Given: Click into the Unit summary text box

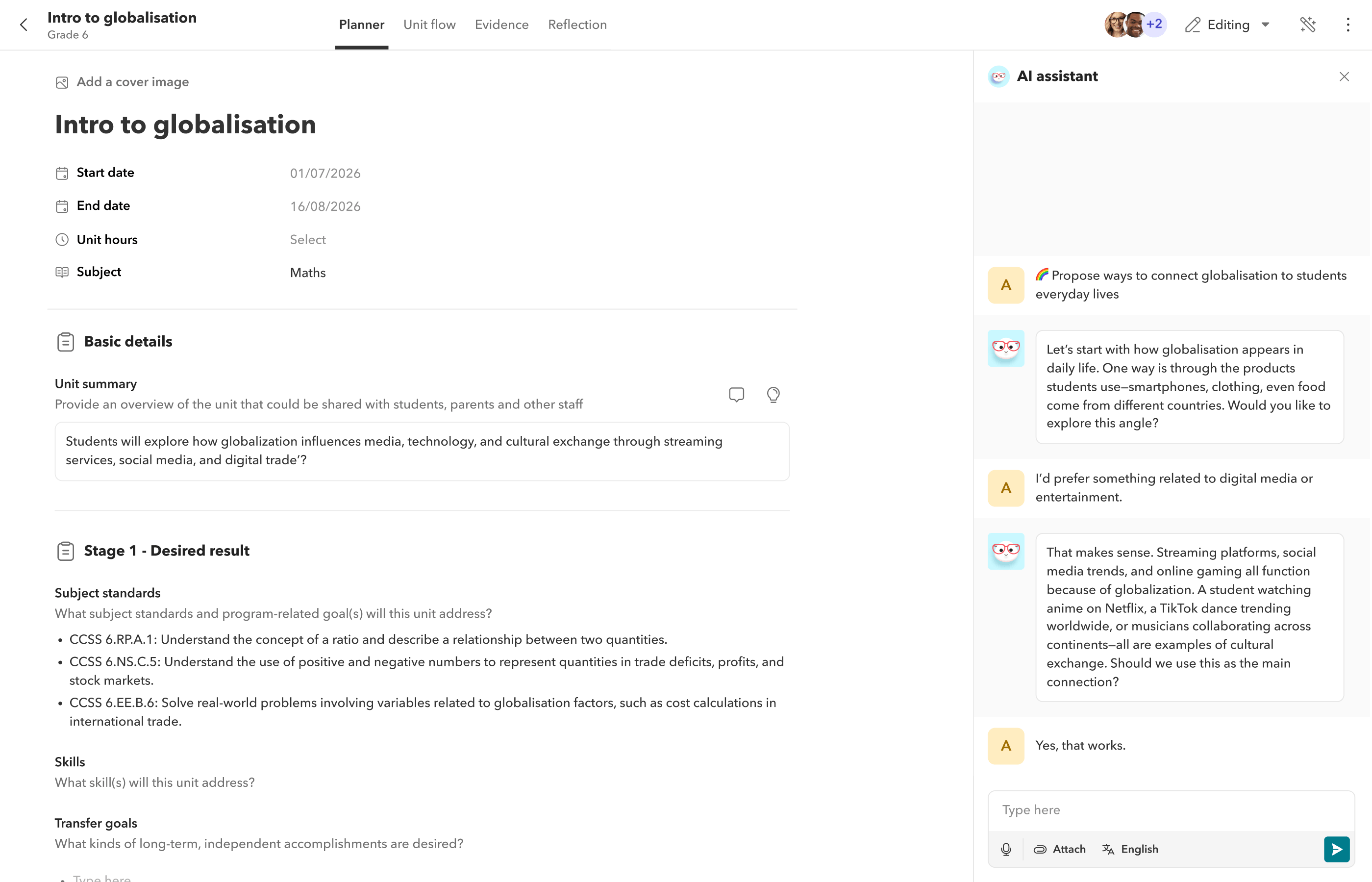Looking at the screenshot, I should click(x=422, y=451).
